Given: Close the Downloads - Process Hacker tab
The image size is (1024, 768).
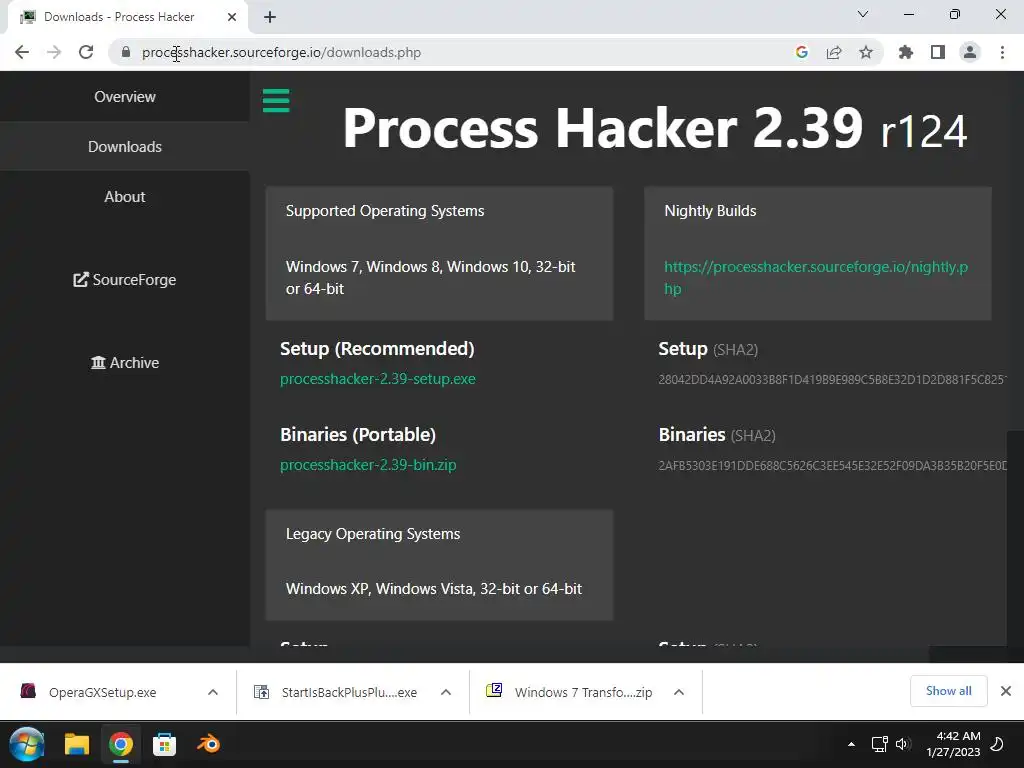Looking at the screenshot, I should [232, 17].
